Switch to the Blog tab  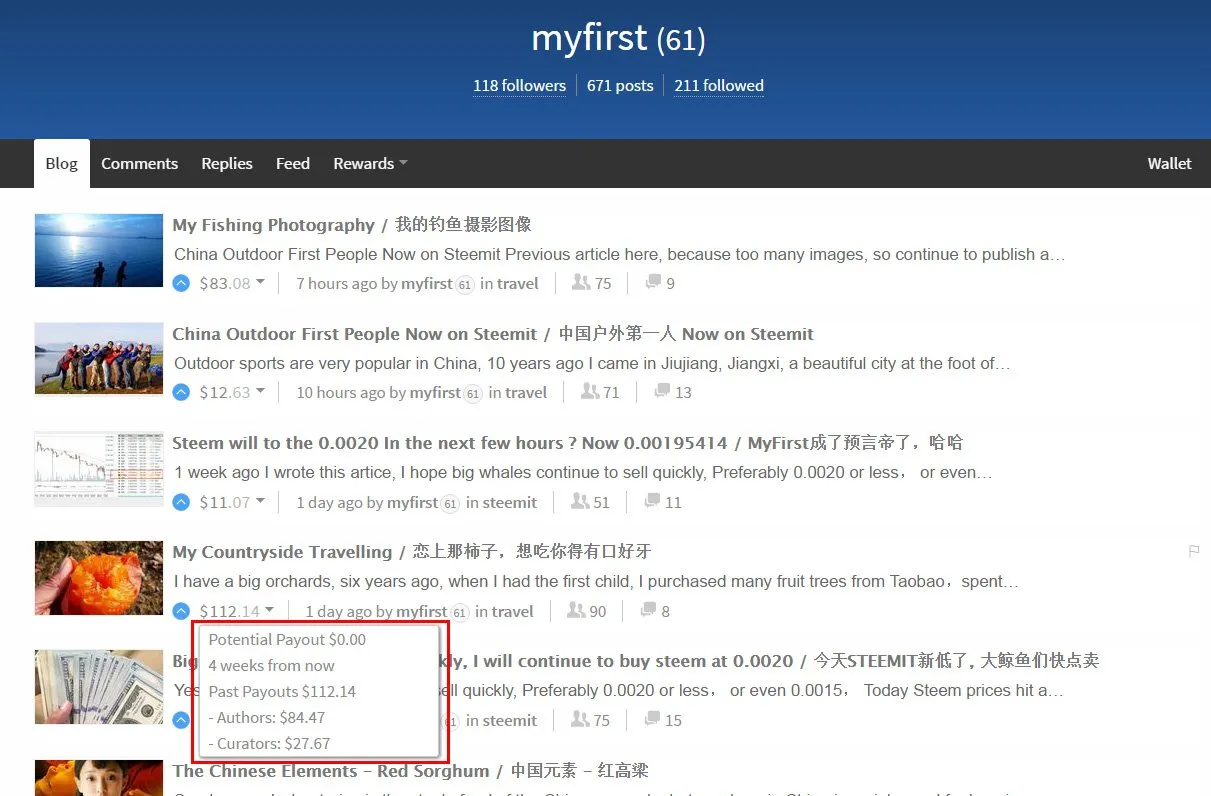[61, 163]
